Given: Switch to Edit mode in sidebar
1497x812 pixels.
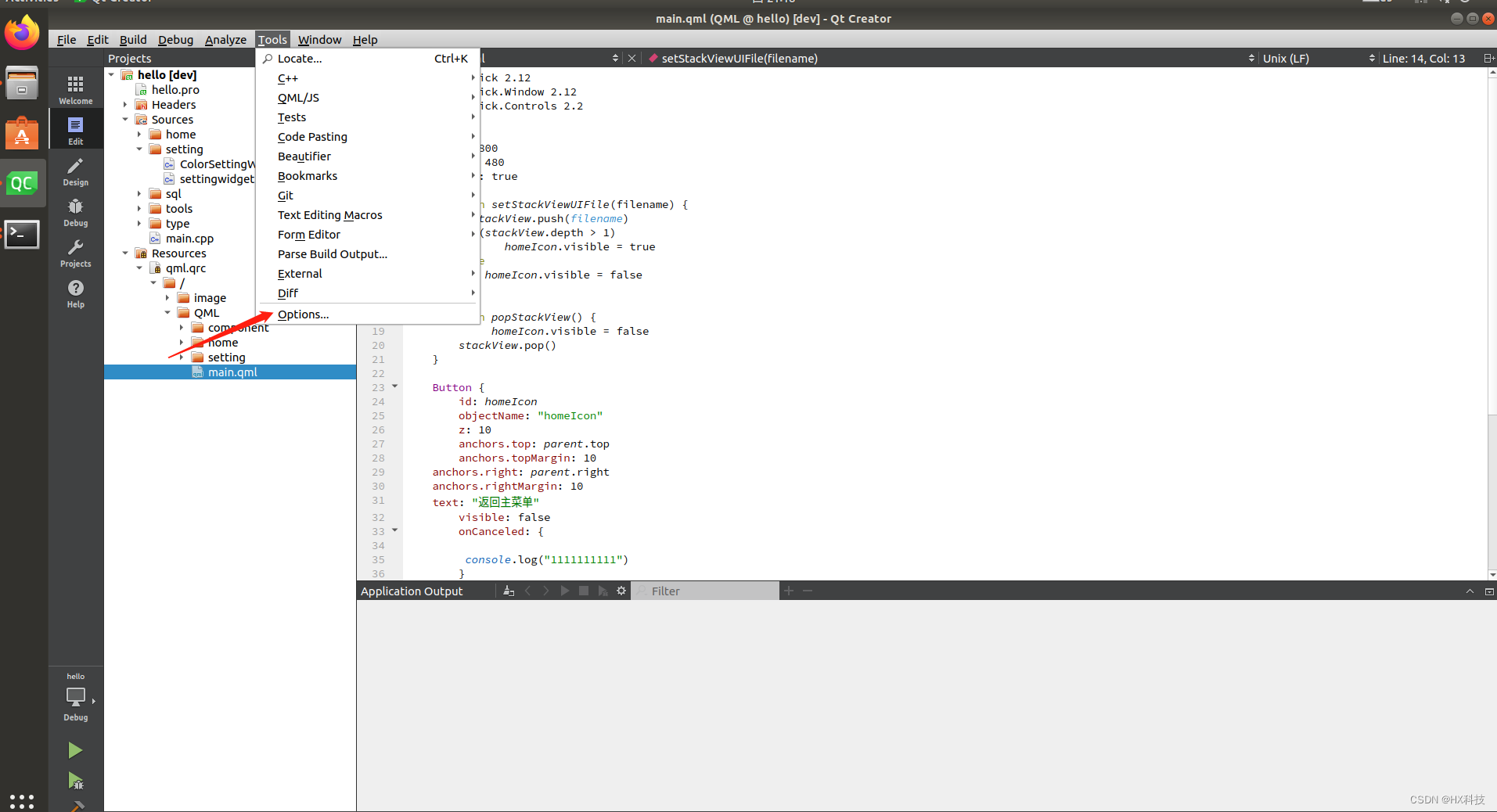Looking at the screenshot, I should click(x=75, y=130).
